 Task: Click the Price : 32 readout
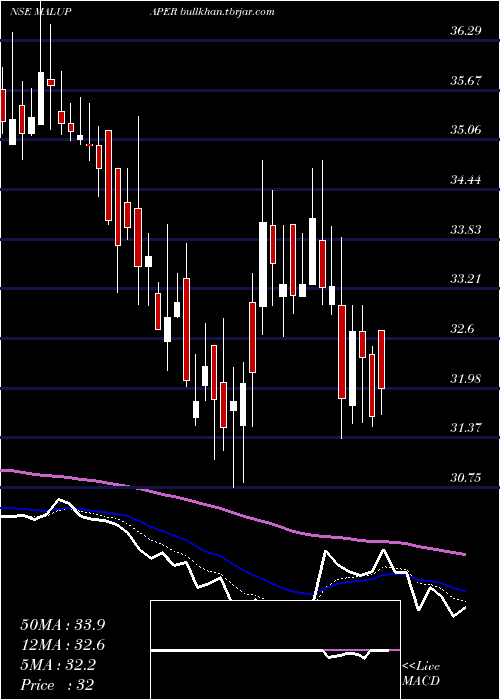point(57,685)
